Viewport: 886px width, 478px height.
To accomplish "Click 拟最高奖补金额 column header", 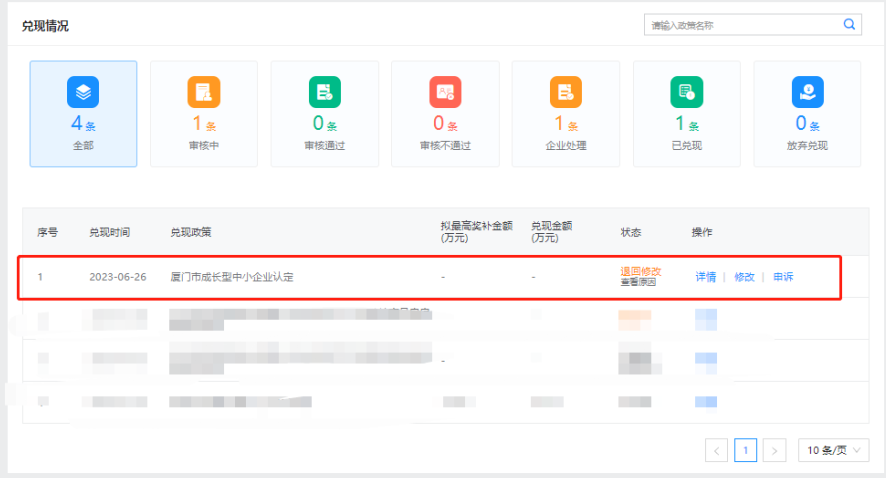I will (x=476, y=232).
